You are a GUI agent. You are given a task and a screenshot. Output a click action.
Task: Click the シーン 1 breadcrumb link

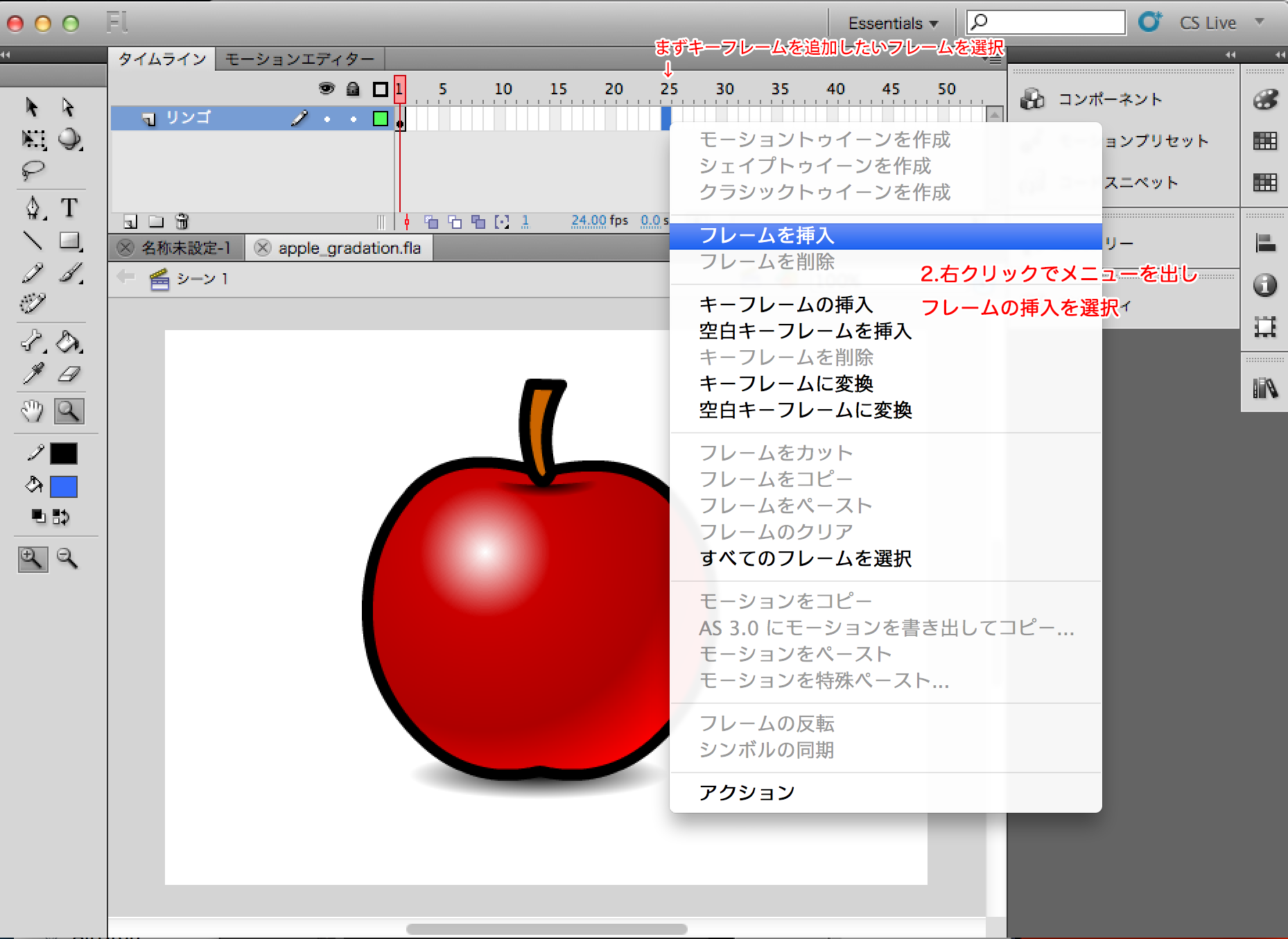tap(202, 279)
